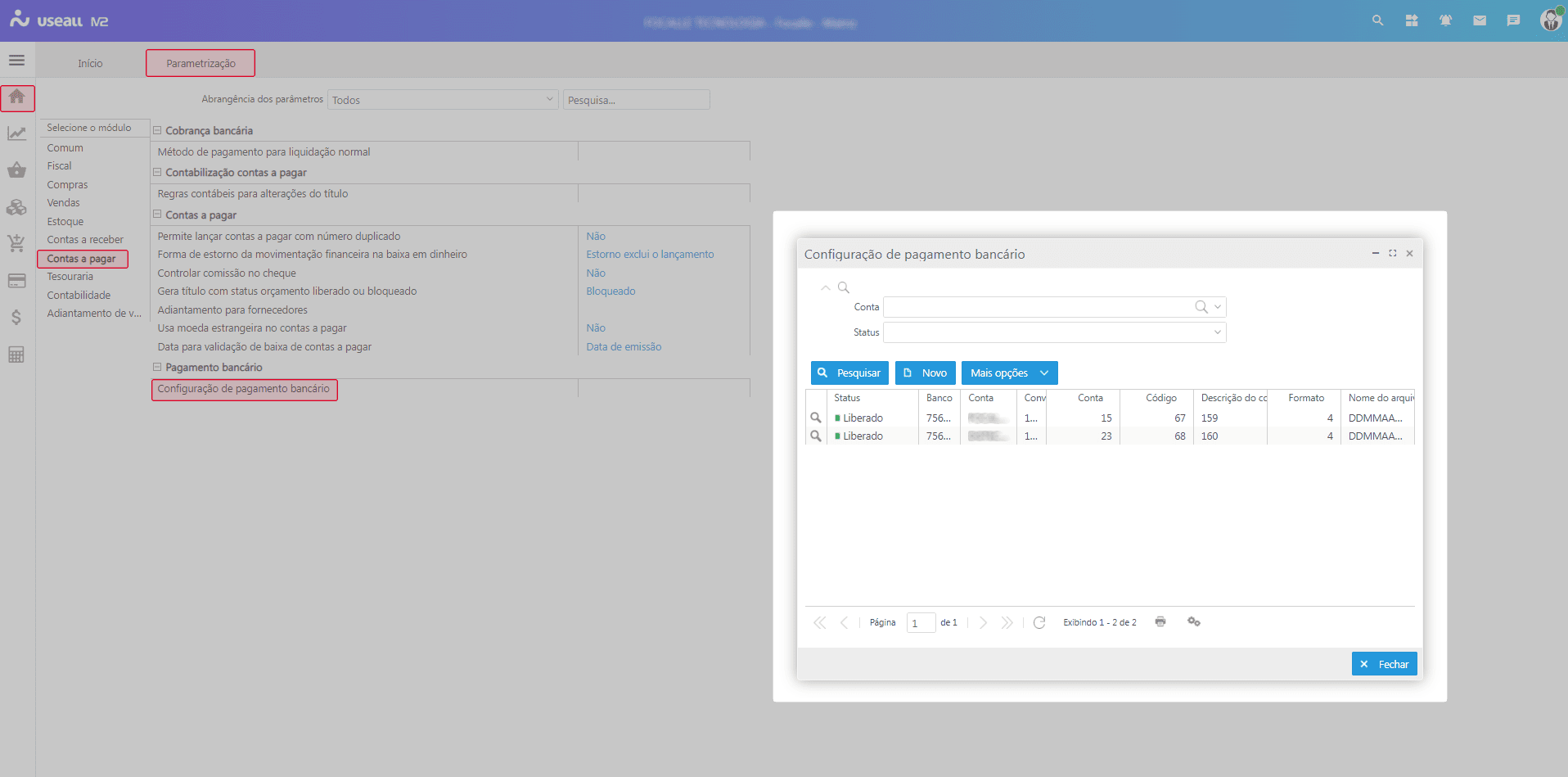Viewport: 1568px width, 777px height.
Task: Switch to the Início tab
Action: [x=90, y=64]
